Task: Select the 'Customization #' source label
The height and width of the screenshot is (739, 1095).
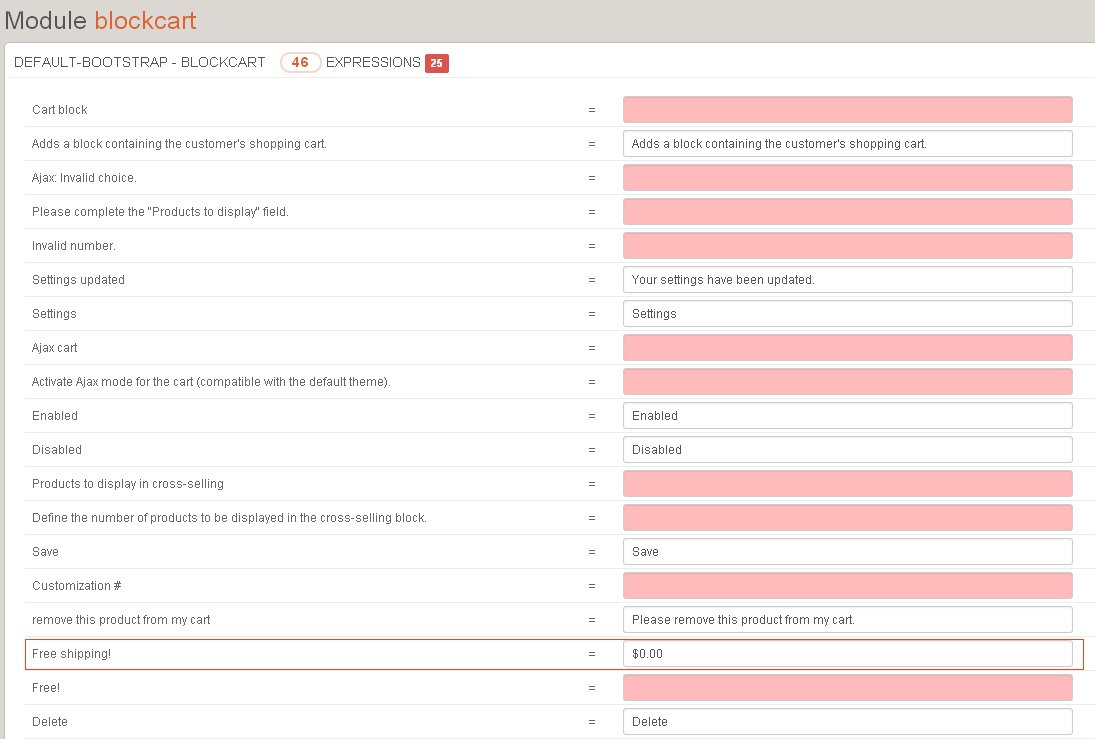Action: pyautogui.click(x=77, y=585)
